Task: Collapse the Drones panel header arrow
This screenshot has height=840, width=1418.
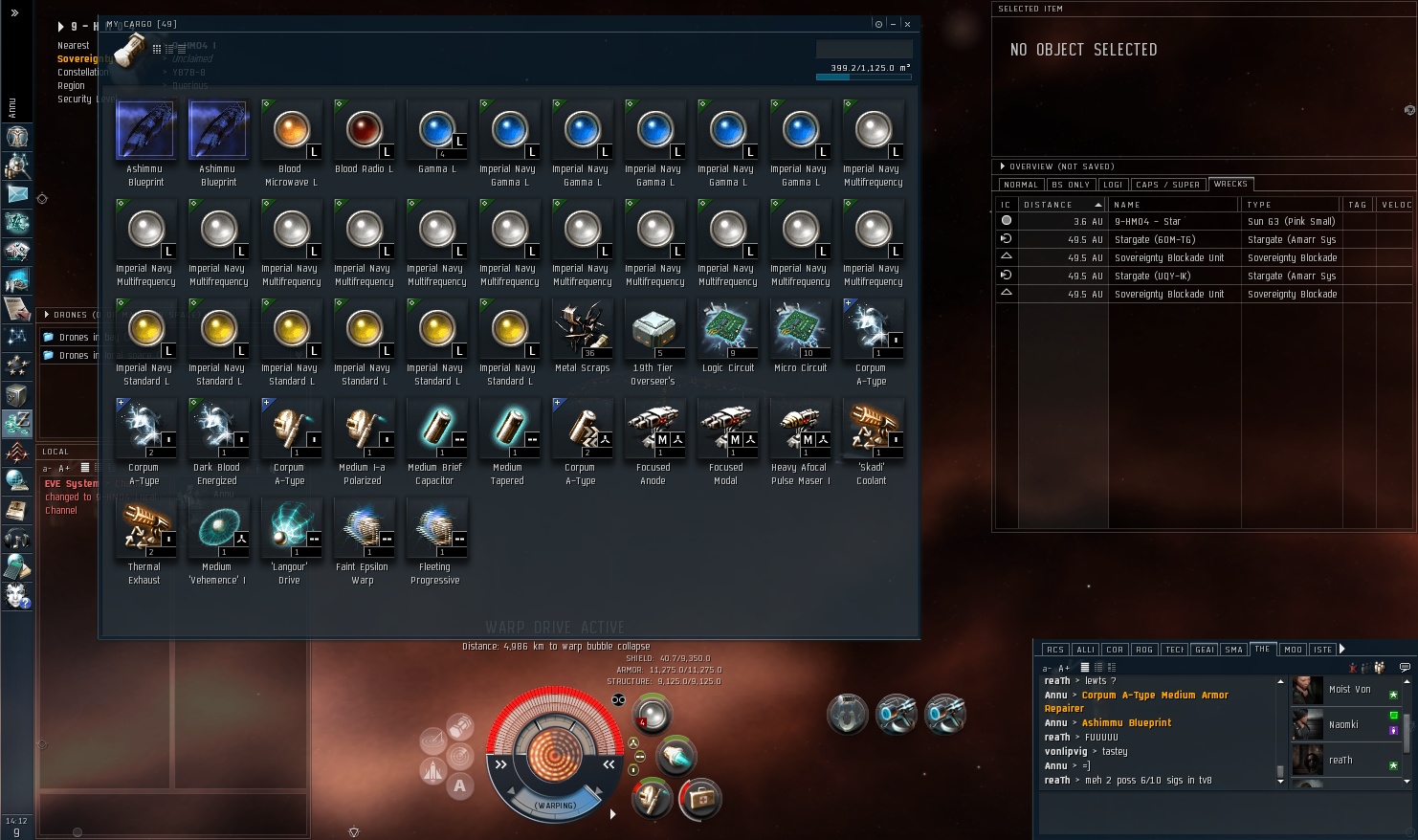Action: 47,314
